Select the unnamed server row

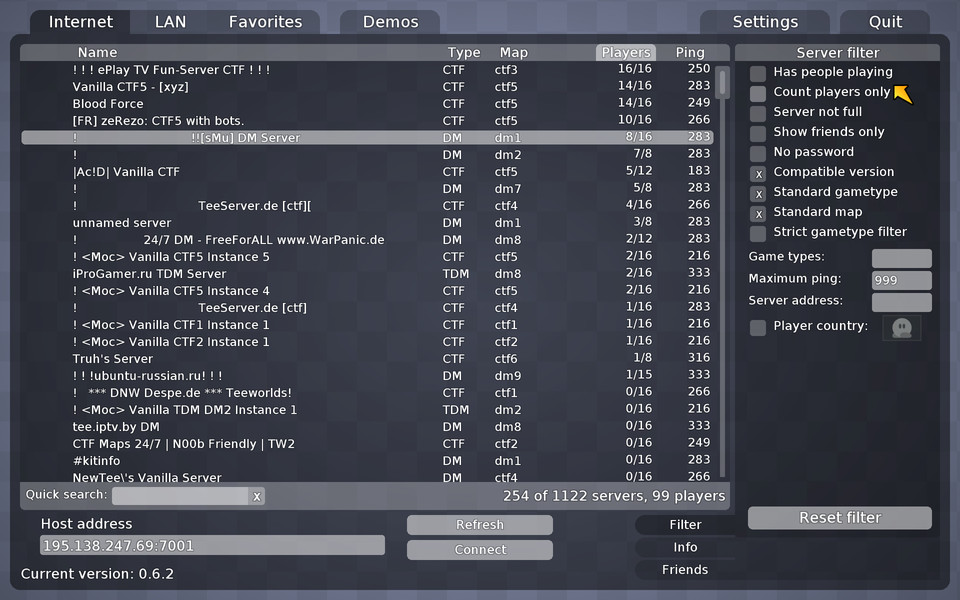tap(367, 223)
